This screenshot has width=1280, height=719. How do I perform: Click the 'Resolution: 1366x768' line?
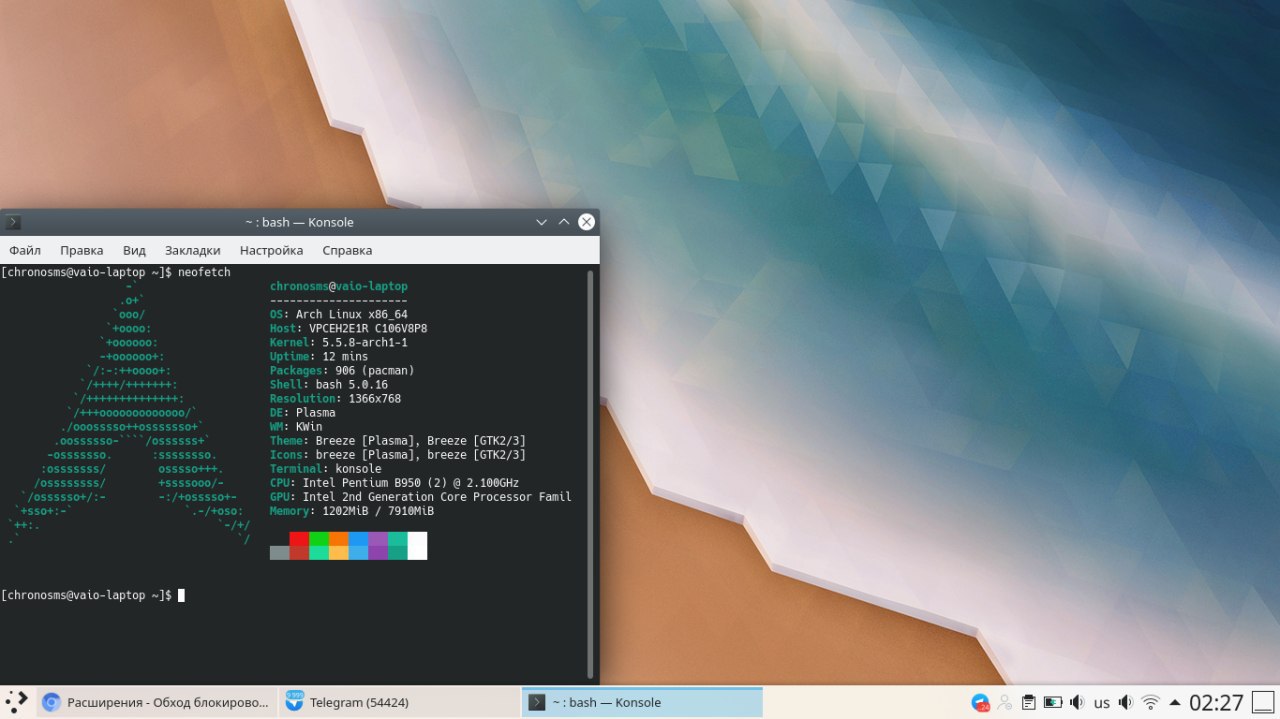pos(335,398)
